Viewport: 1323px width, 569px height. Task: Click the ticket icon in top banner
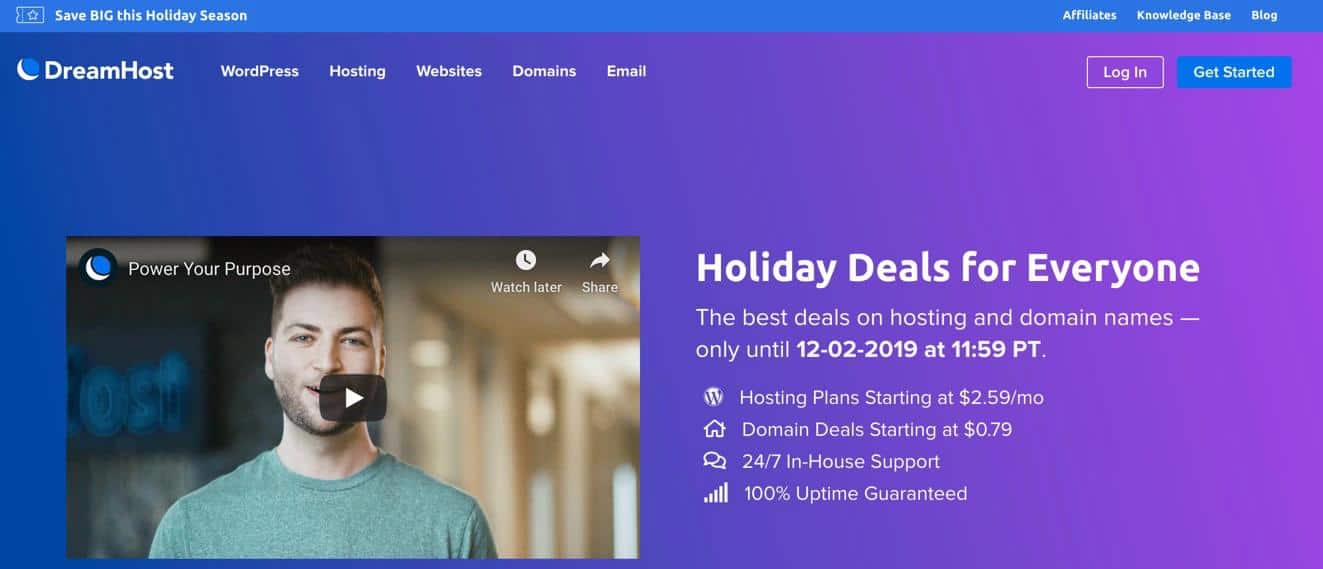(x=30, y=15)
